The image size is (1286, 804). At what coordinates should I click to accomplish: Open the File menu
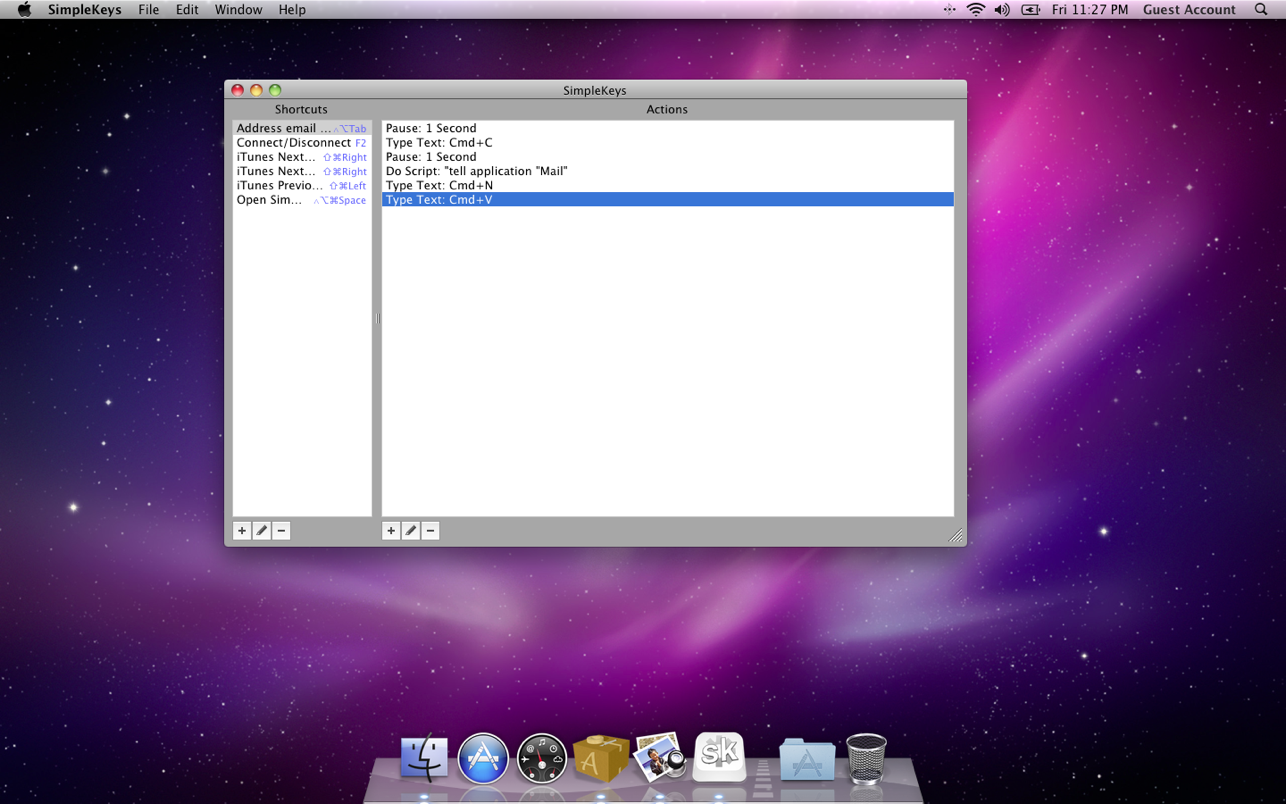pyautogui.click(x=148, y=10)
